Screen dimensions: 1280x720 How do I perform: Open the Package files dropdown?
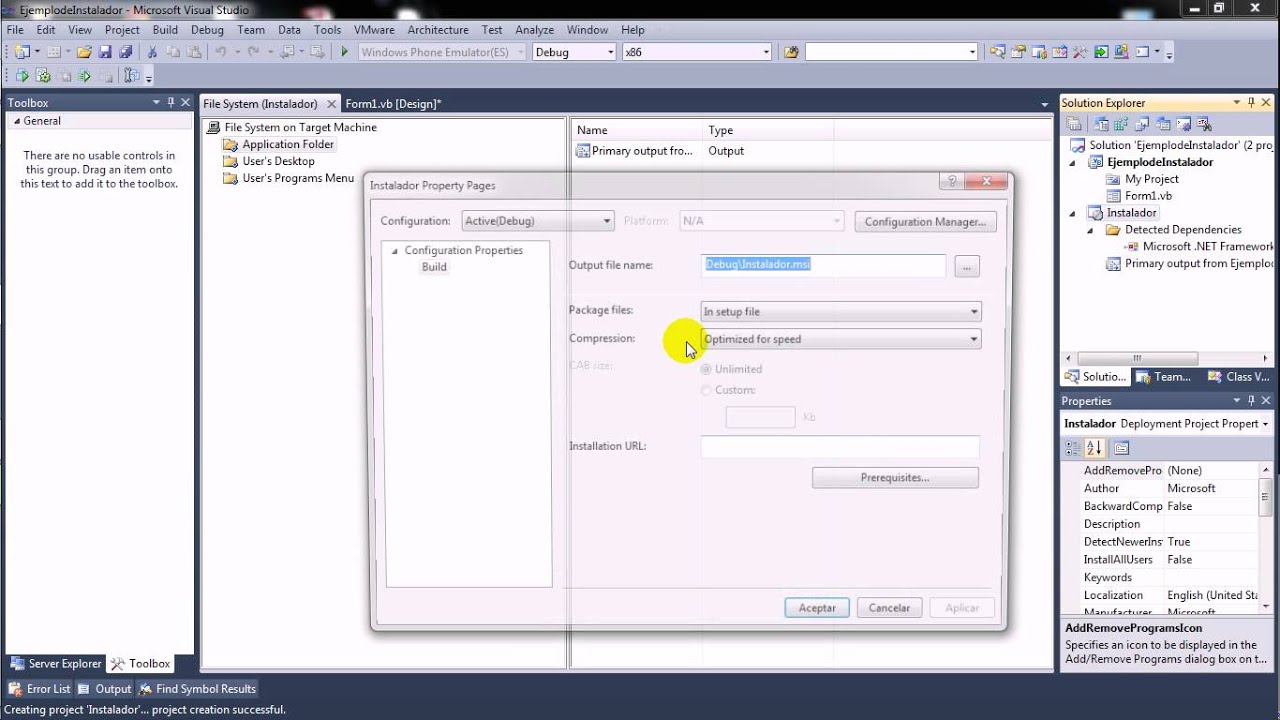(841, 312)
